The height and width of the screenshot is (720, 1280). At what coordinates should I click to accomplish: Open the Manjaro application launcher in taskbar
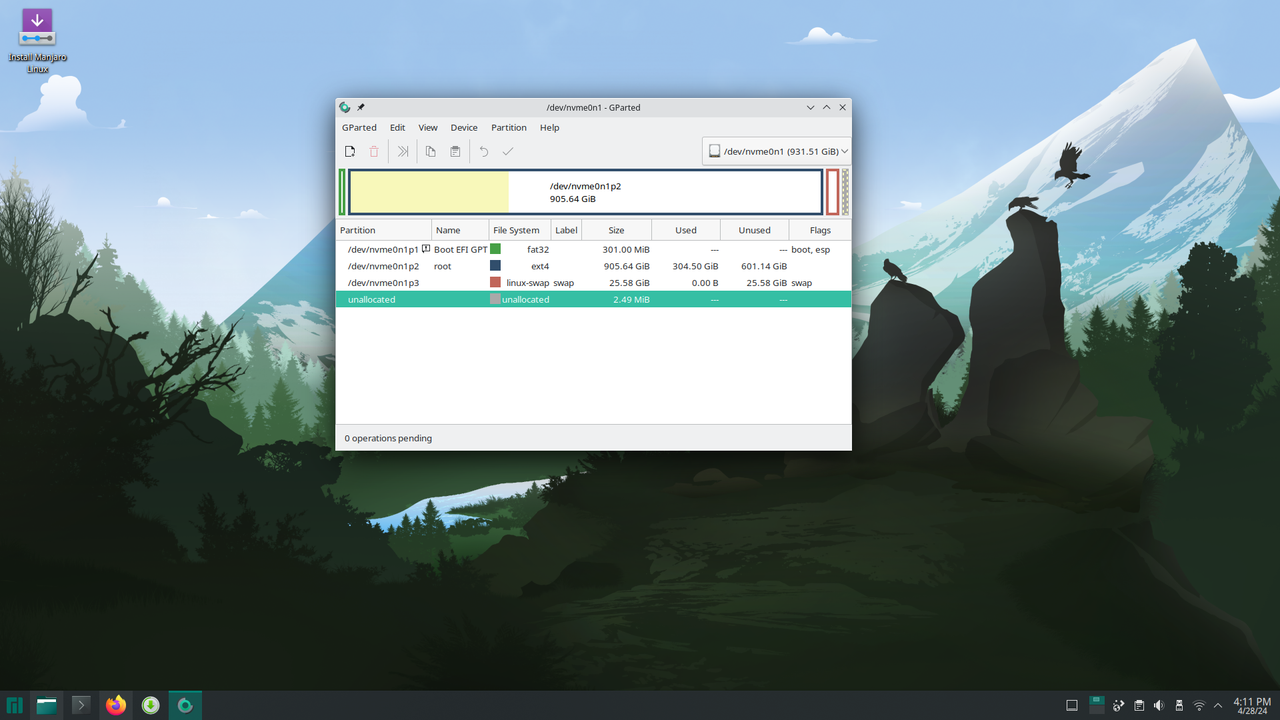pos(15,705)
